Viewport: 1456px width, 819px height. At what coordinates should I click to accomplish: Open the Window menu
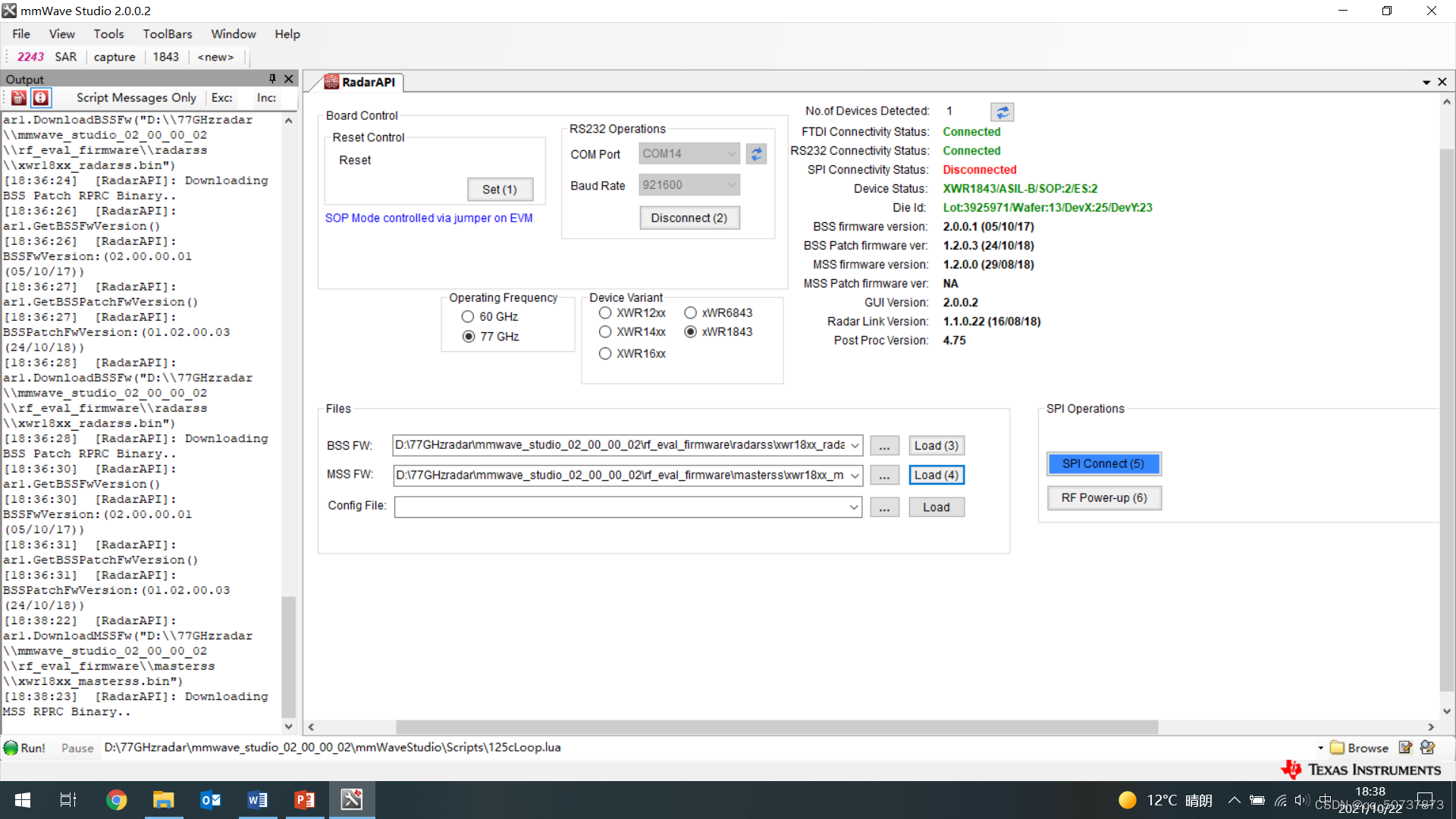point(234,34)
